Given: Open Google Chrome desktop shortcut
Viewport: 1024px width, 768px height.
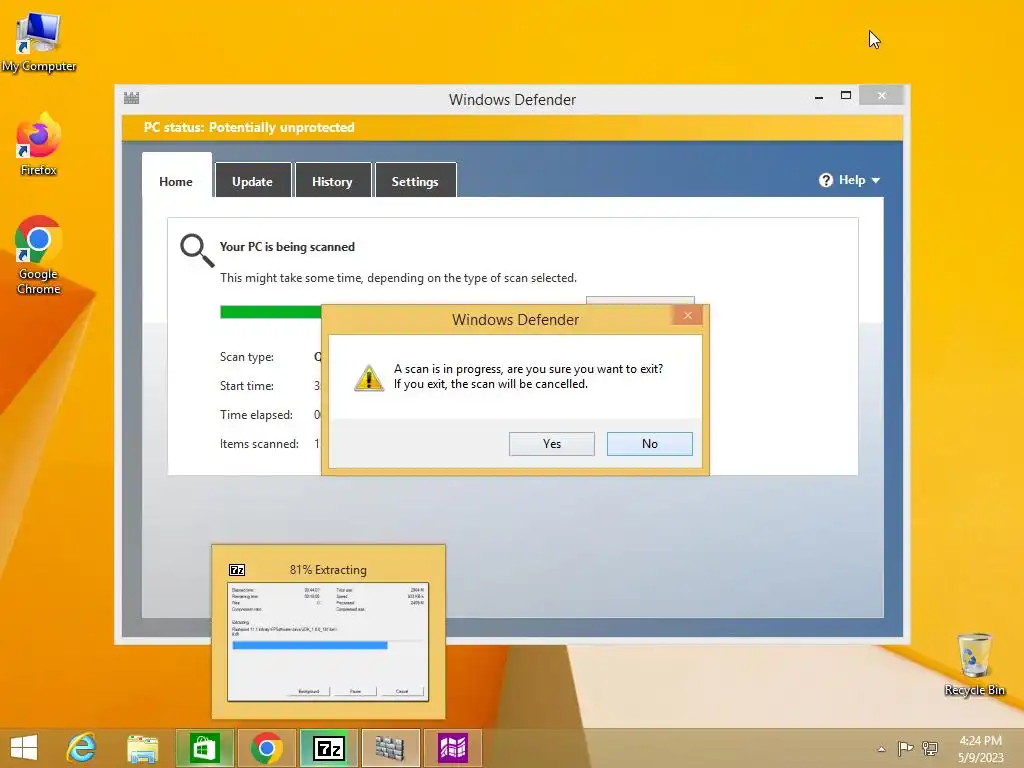Looking at the screenshot, I should [39, 256].
